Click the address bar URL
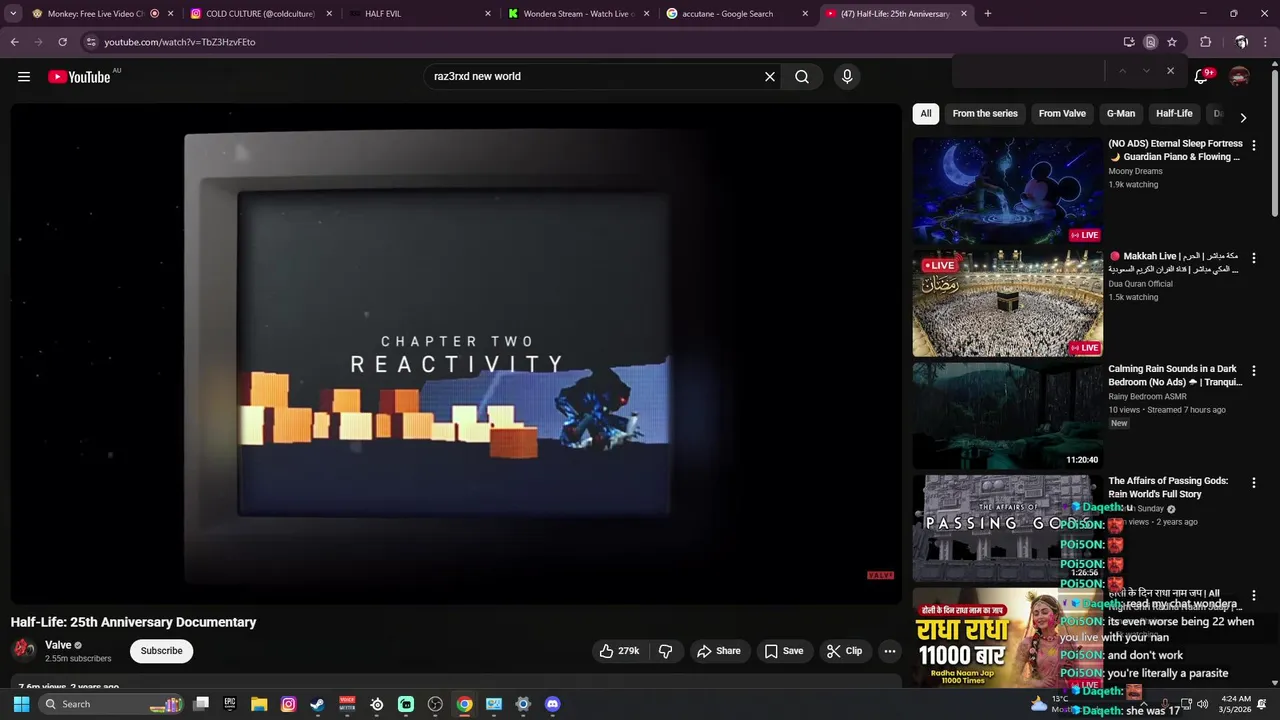The width and height of the screenshot is (1280, 720). [180, 42]
